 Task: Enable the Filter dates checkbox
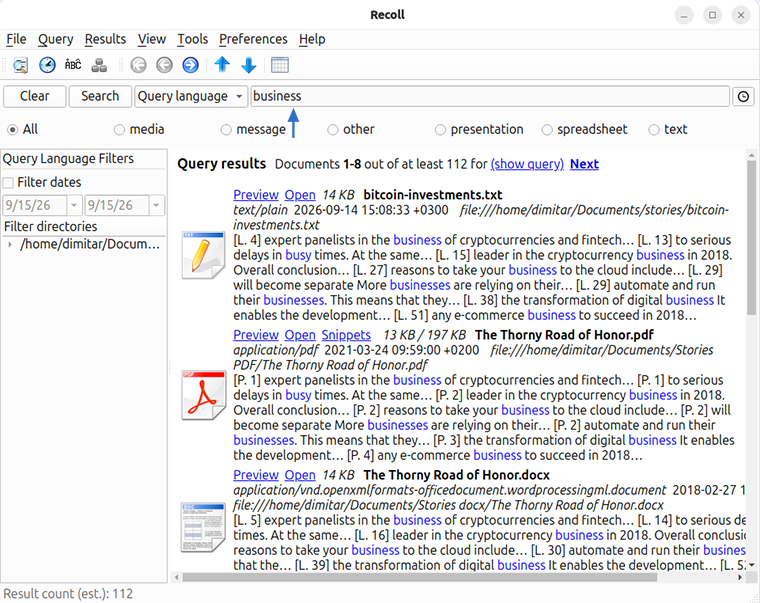tap(8, 183)
